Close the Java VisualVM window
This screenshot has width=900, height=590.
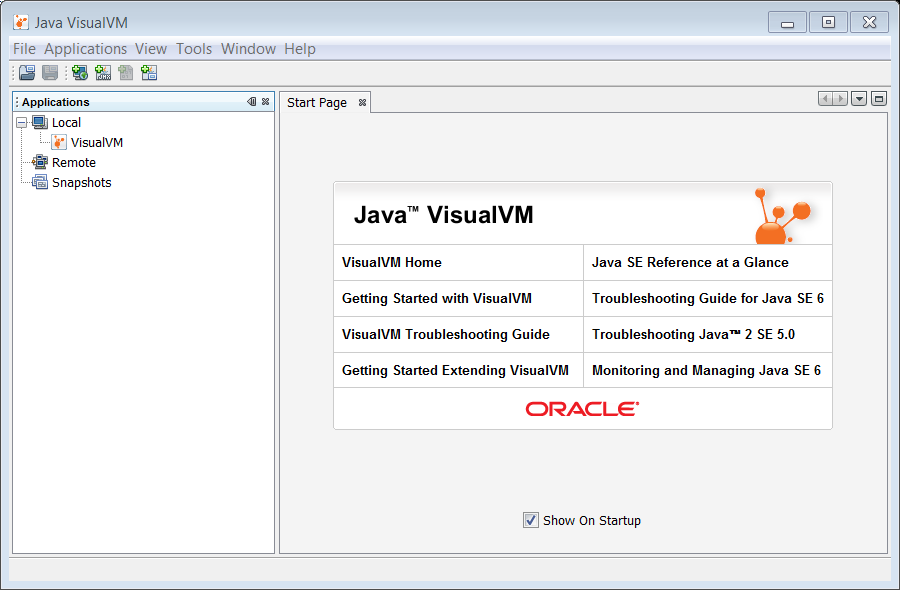point(870,22)
